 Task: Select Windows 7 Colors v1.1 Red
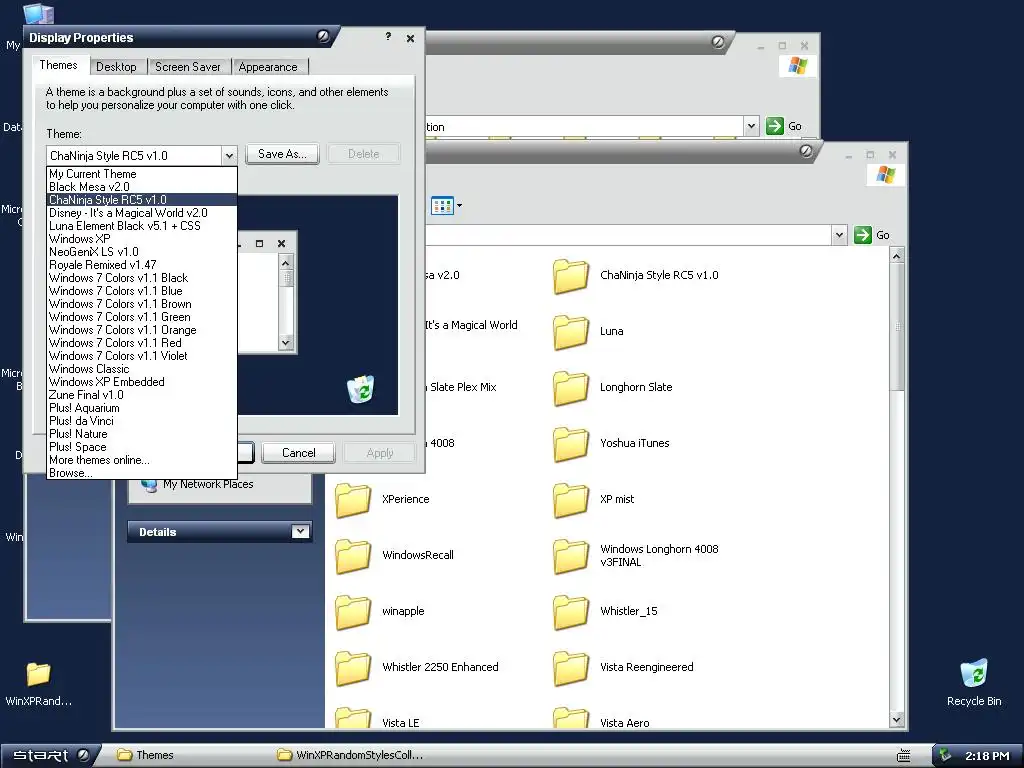click(x=142, y=343)
